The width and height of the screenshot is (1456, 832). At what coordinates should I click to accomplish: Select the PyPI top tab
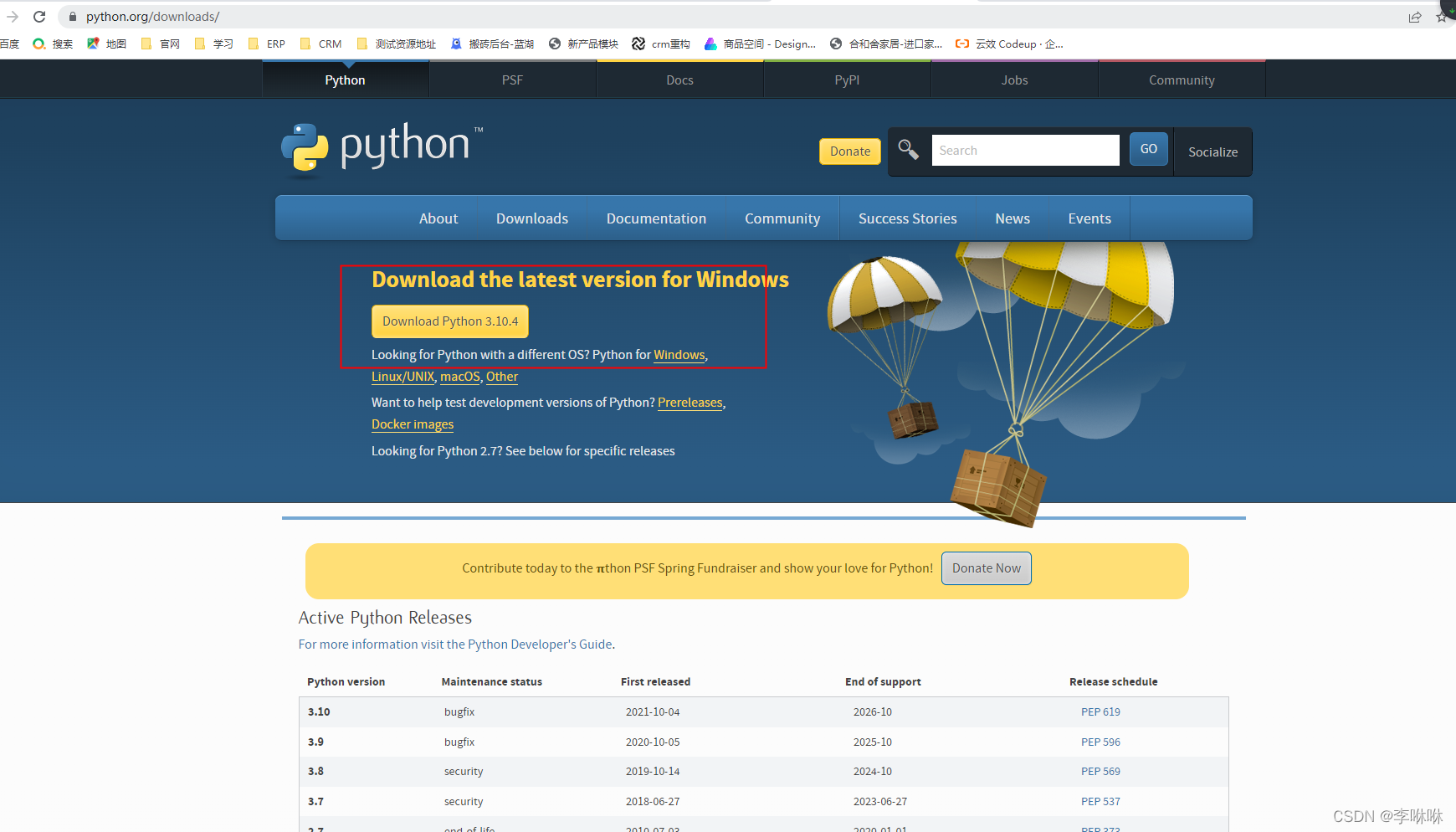(x=847, y=80)
